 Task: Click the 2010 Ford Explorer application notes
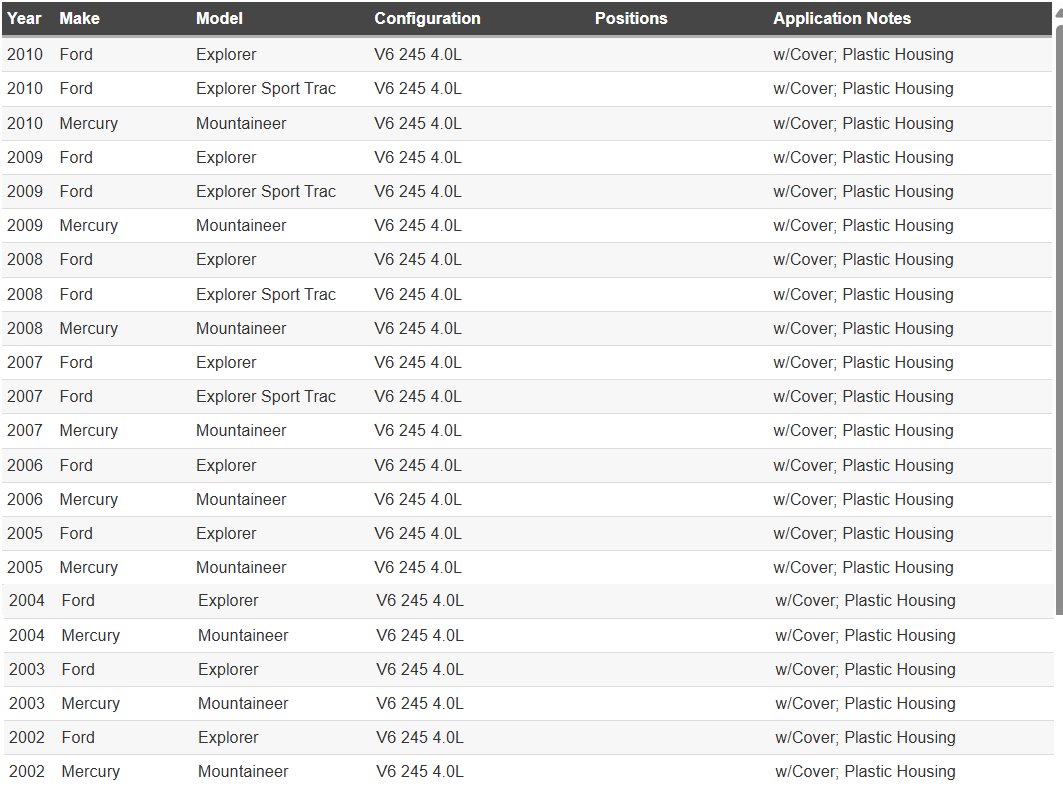tap(863, 55)
